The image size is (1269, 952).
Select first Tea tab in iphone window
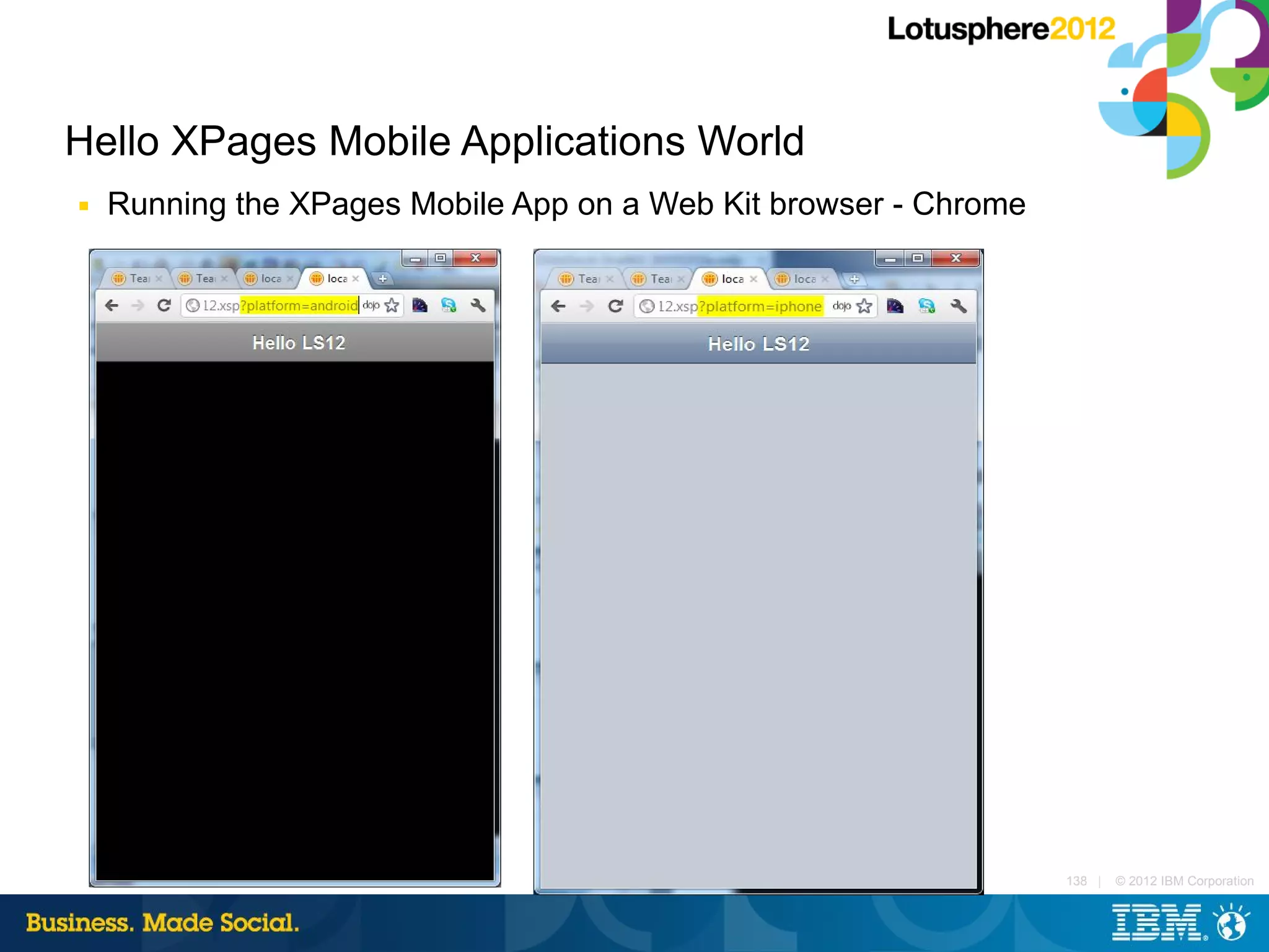(585, 279)
